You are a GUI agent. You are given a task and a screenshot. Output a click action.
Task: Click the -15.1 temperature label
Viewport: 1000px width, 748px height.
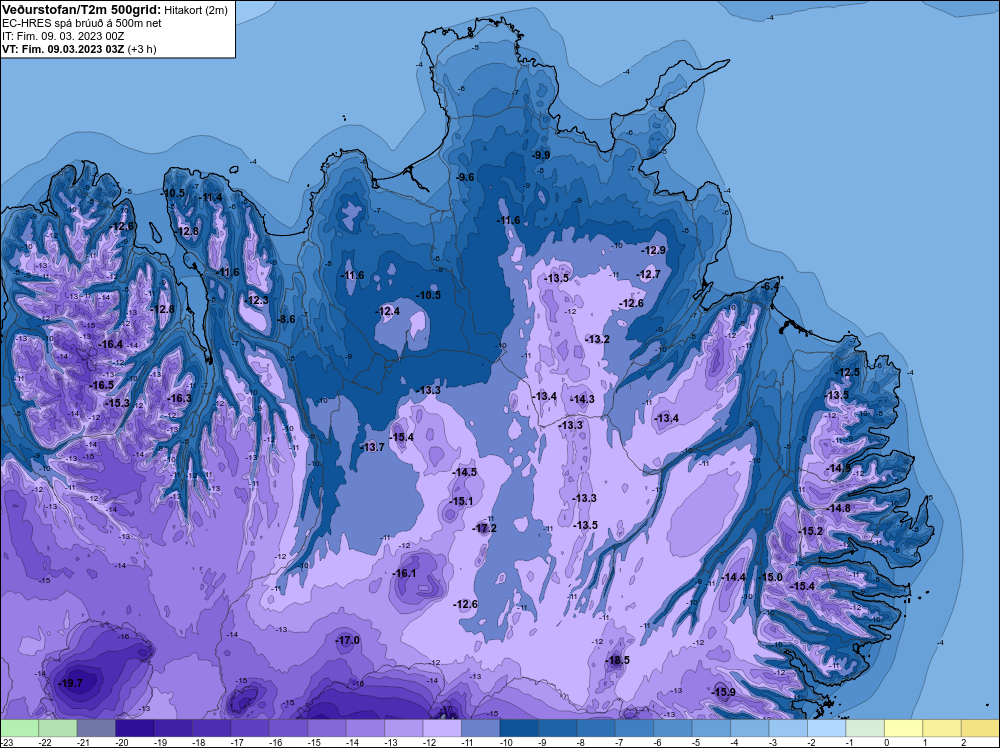pos(460,501)
